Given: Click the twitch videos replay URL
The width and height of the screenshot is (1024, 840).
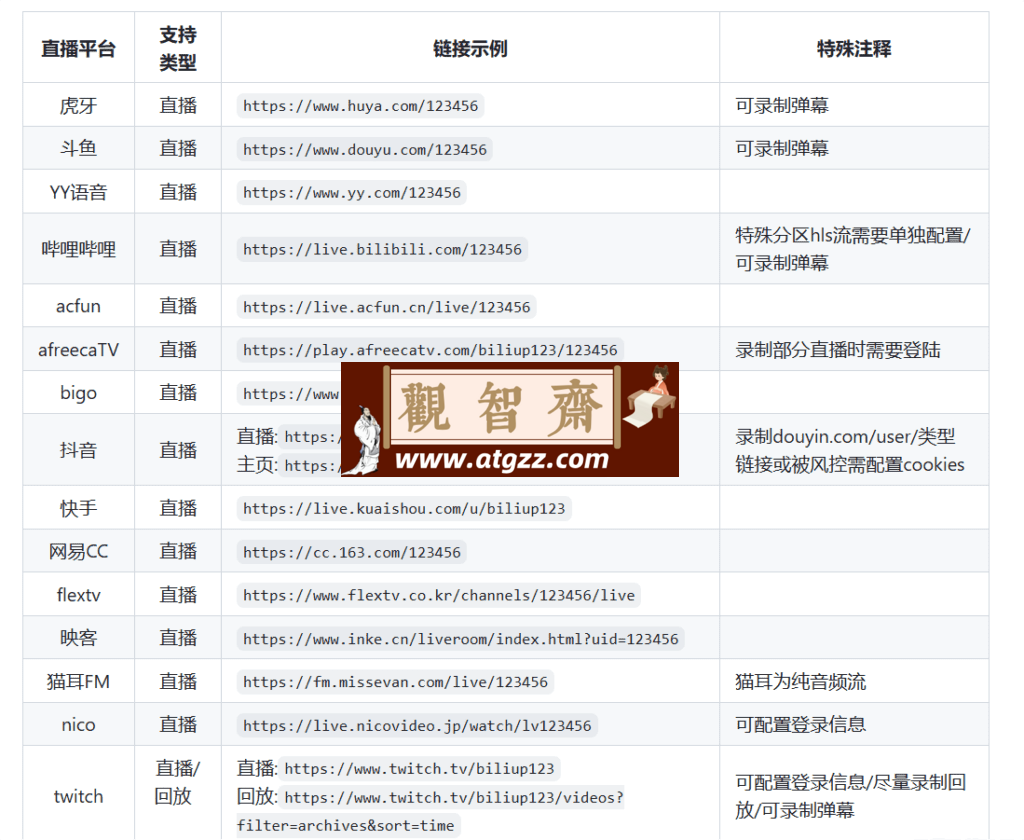Looking at the screenshot, I should [431, 811].
